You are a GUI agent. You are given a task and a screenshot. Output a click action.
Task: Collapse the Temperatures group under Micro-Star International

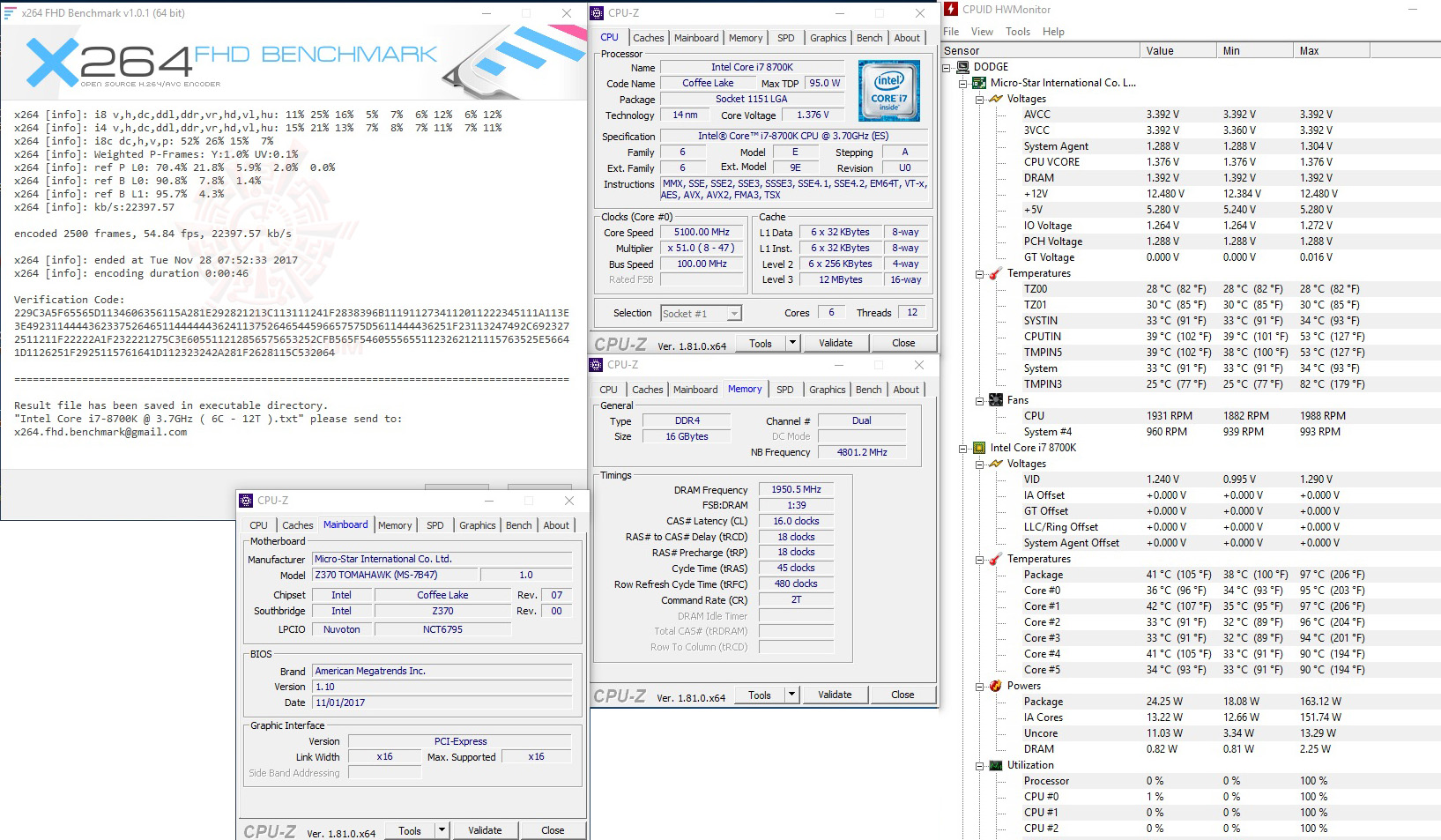pos(979,273)
